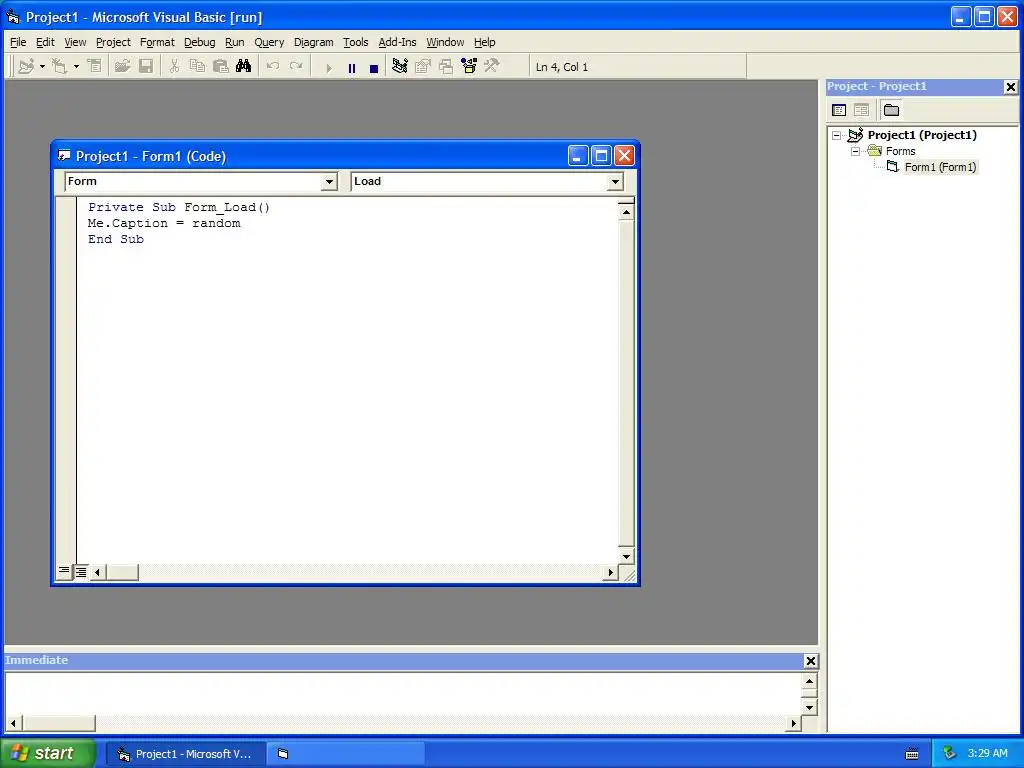
Task: Open the File menu
Action: 18,42
